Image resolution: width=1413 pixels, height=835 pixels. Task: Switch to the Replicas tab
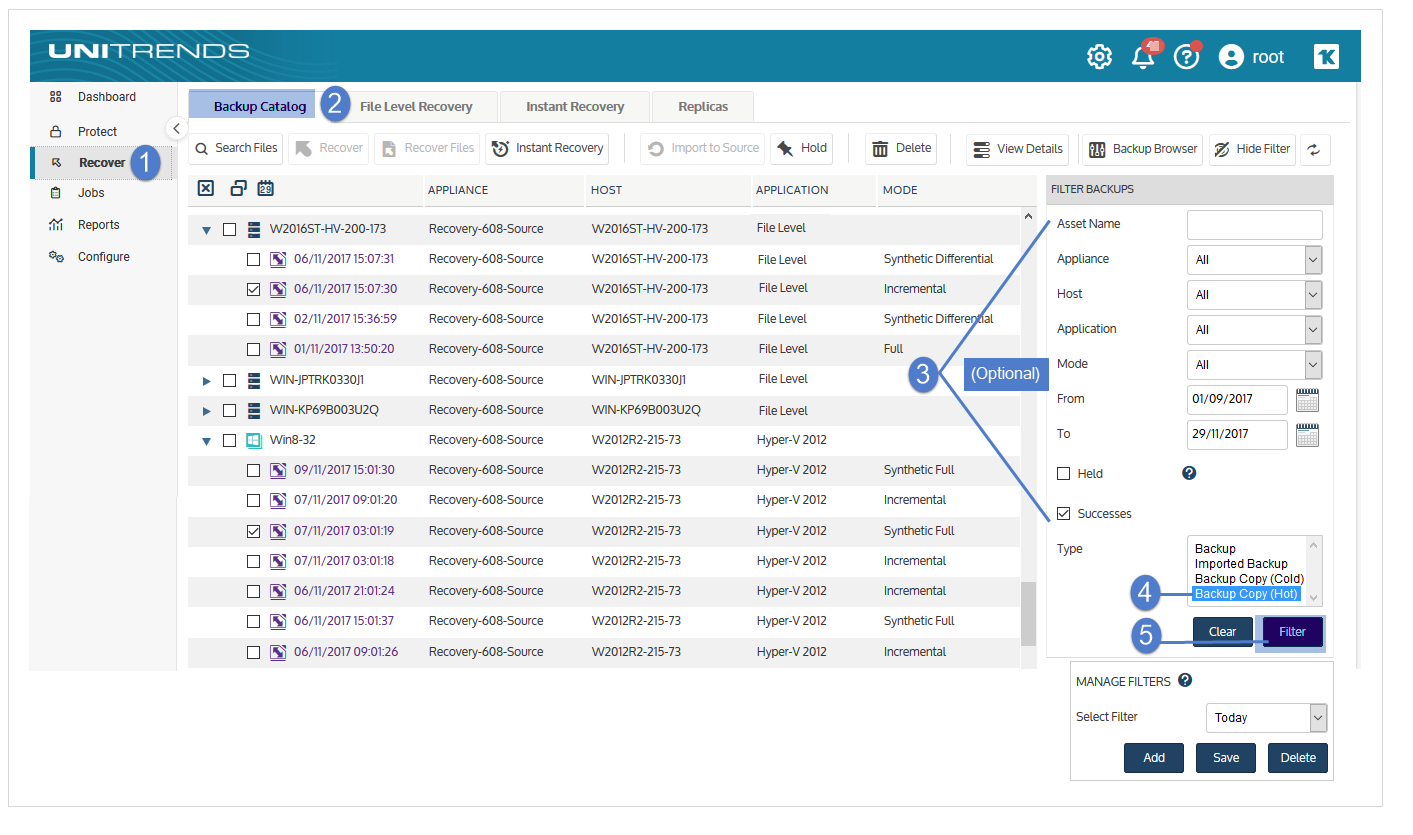click(703, 106)
